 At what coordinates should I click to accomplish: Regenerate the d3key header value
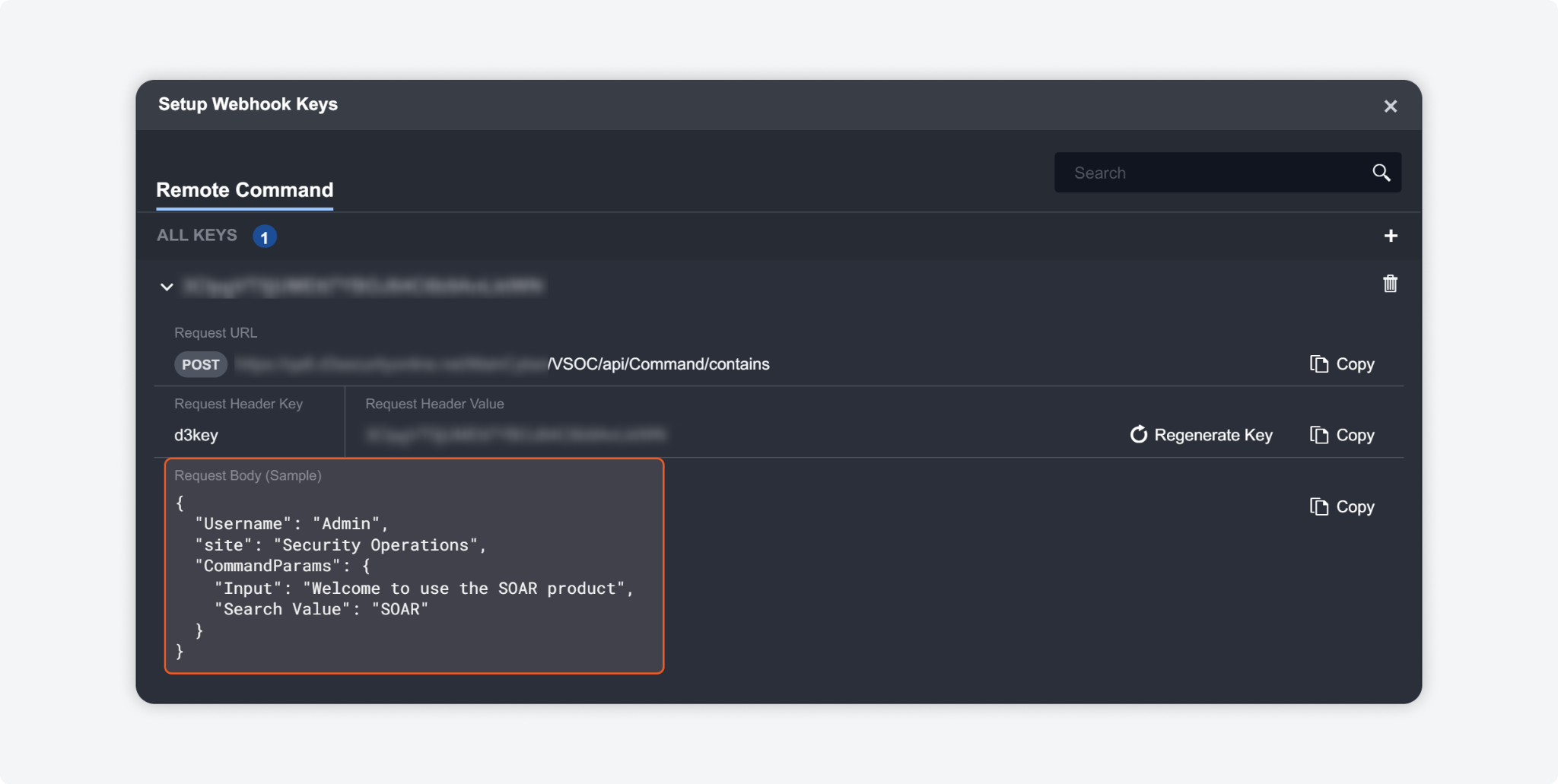pos(1201,435)
